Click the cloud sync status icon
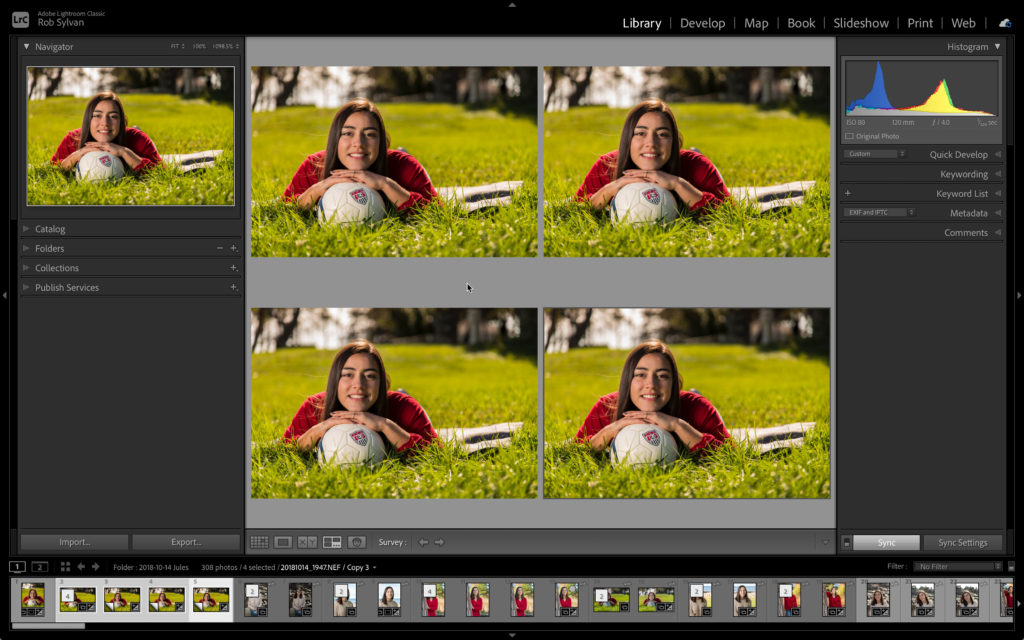The height and width of the screenshot is (640, 1024). pyautogui.click(x=1004, y=23)
